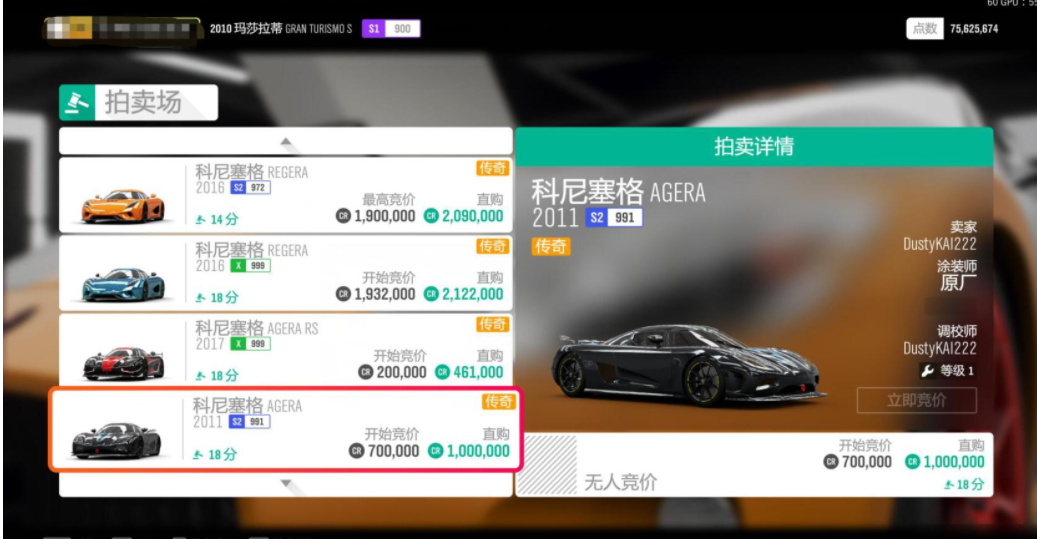Click the X 999 badge on Agera RS
This screenshot has height=539, width=1037.
tap(250, 344)
